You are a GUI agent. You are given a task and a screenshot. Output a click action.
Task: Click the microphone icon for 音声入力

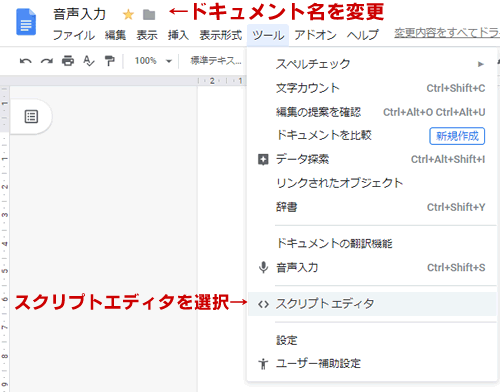263,267
